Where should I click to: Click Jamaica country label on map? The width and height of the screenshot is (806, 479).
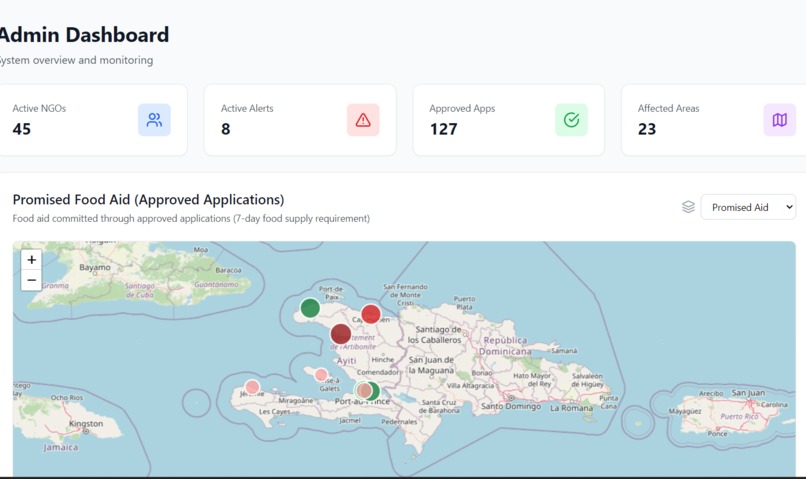coord(61,447)
